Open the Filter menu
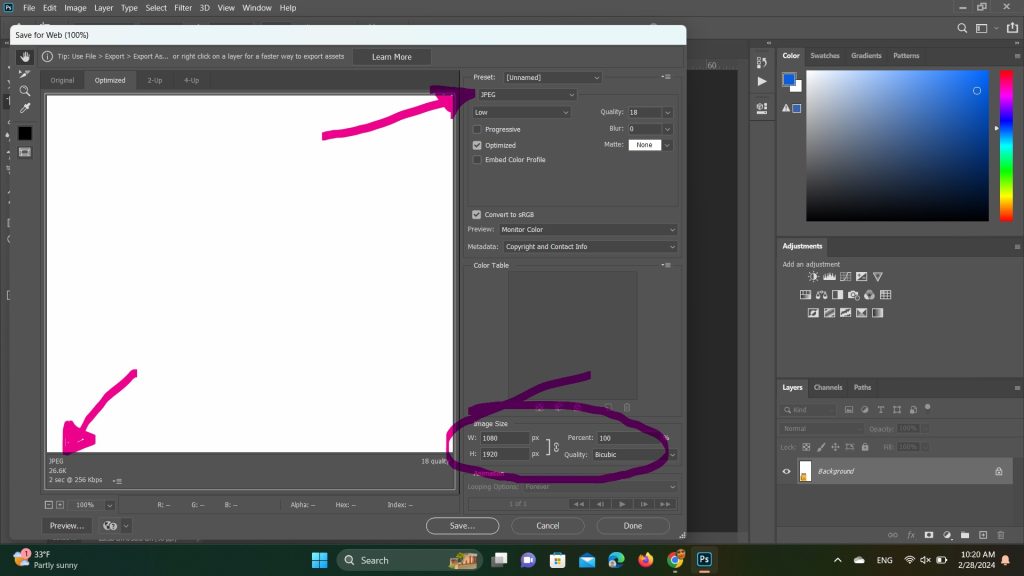 pos(183,8)
